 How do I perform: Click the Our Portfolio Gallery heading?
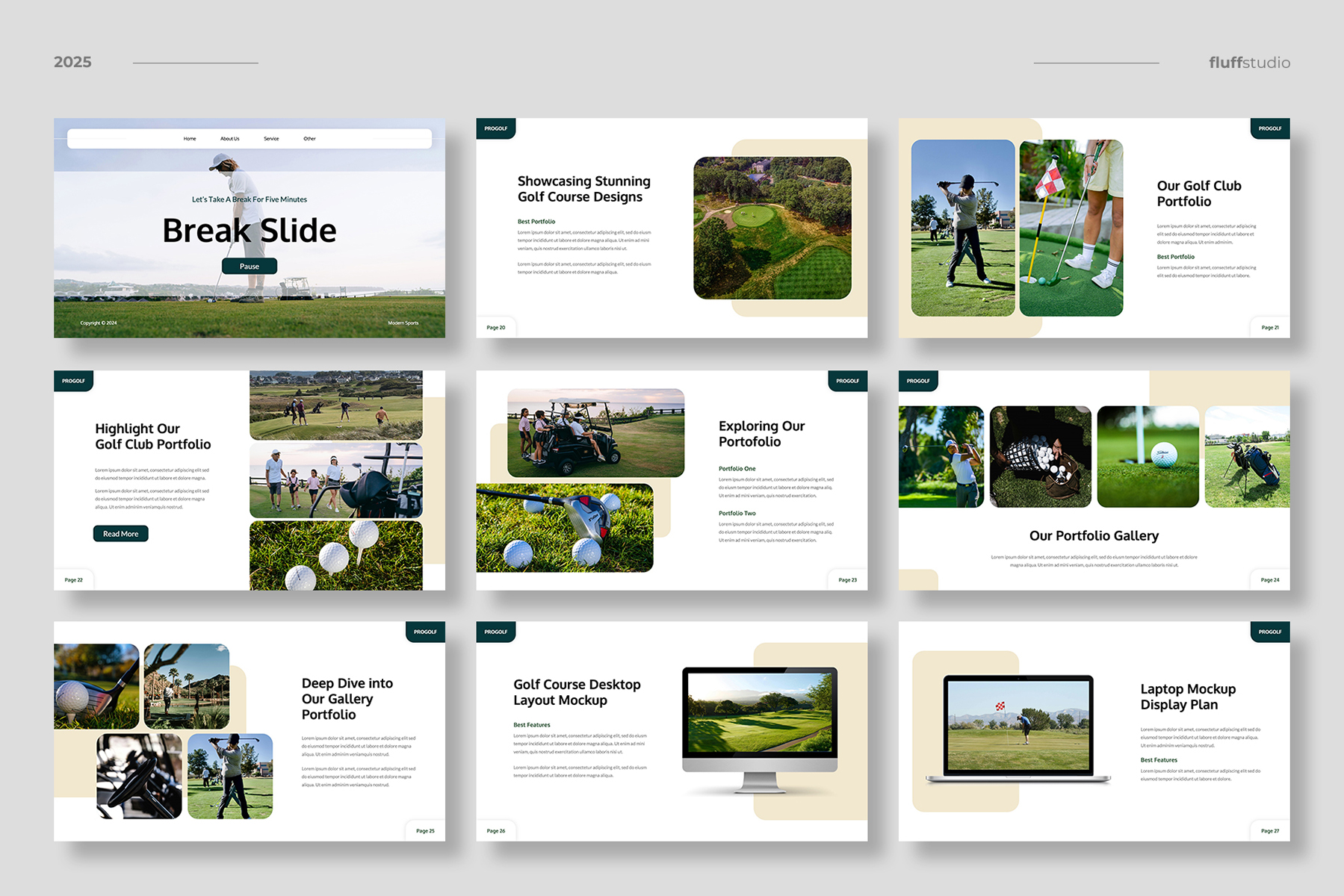click(1094, 536)
